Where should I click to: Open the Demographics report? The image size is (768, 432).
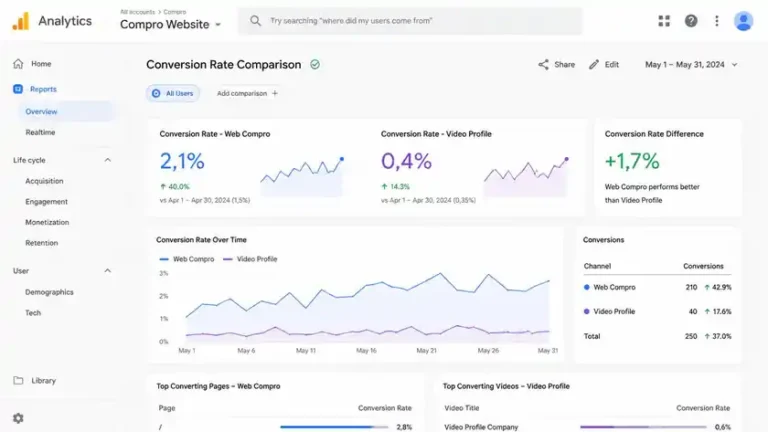click(x=49, y=292)
